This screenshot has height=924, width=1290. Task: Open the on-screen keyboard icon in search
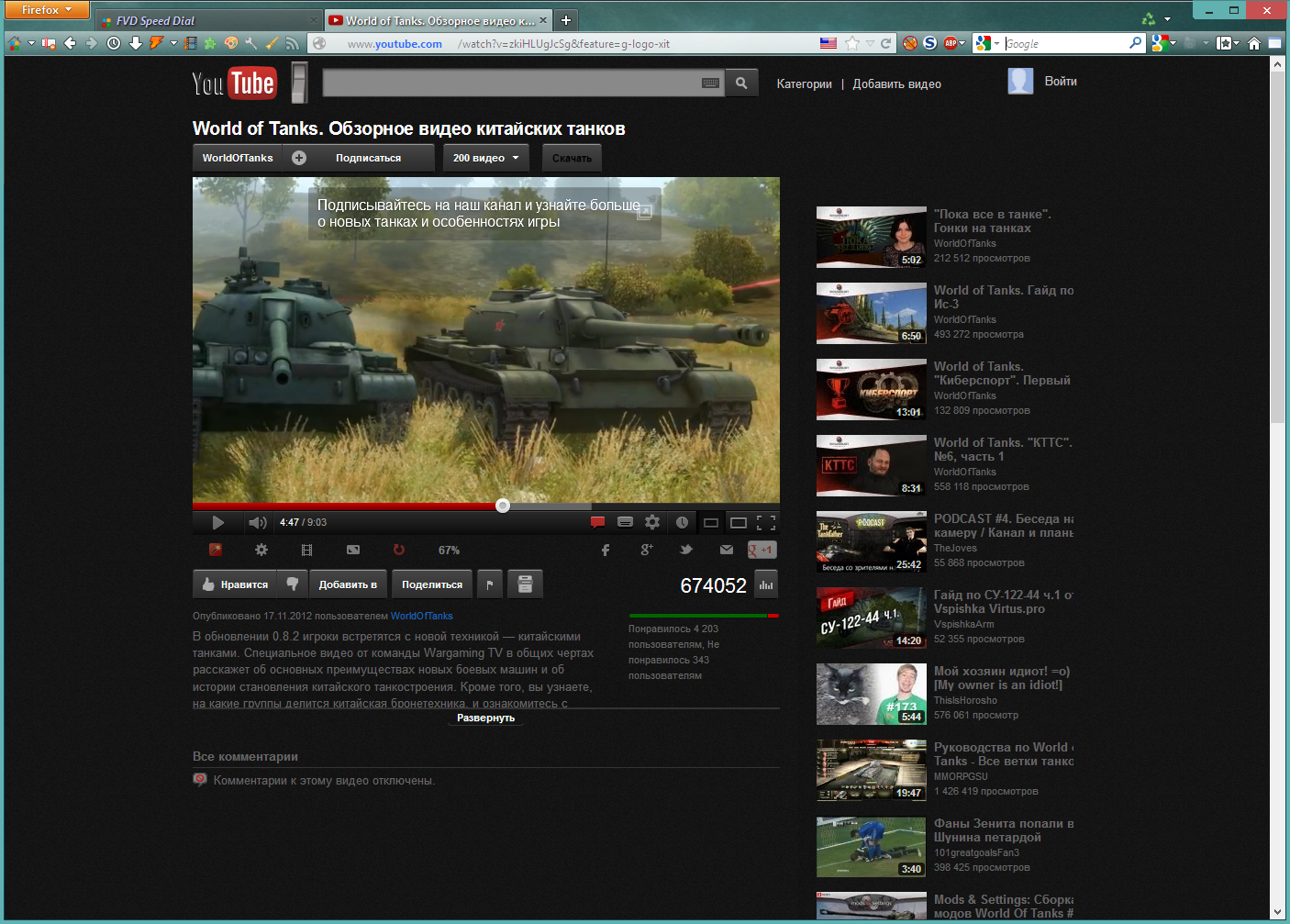[x=710, y=83]
